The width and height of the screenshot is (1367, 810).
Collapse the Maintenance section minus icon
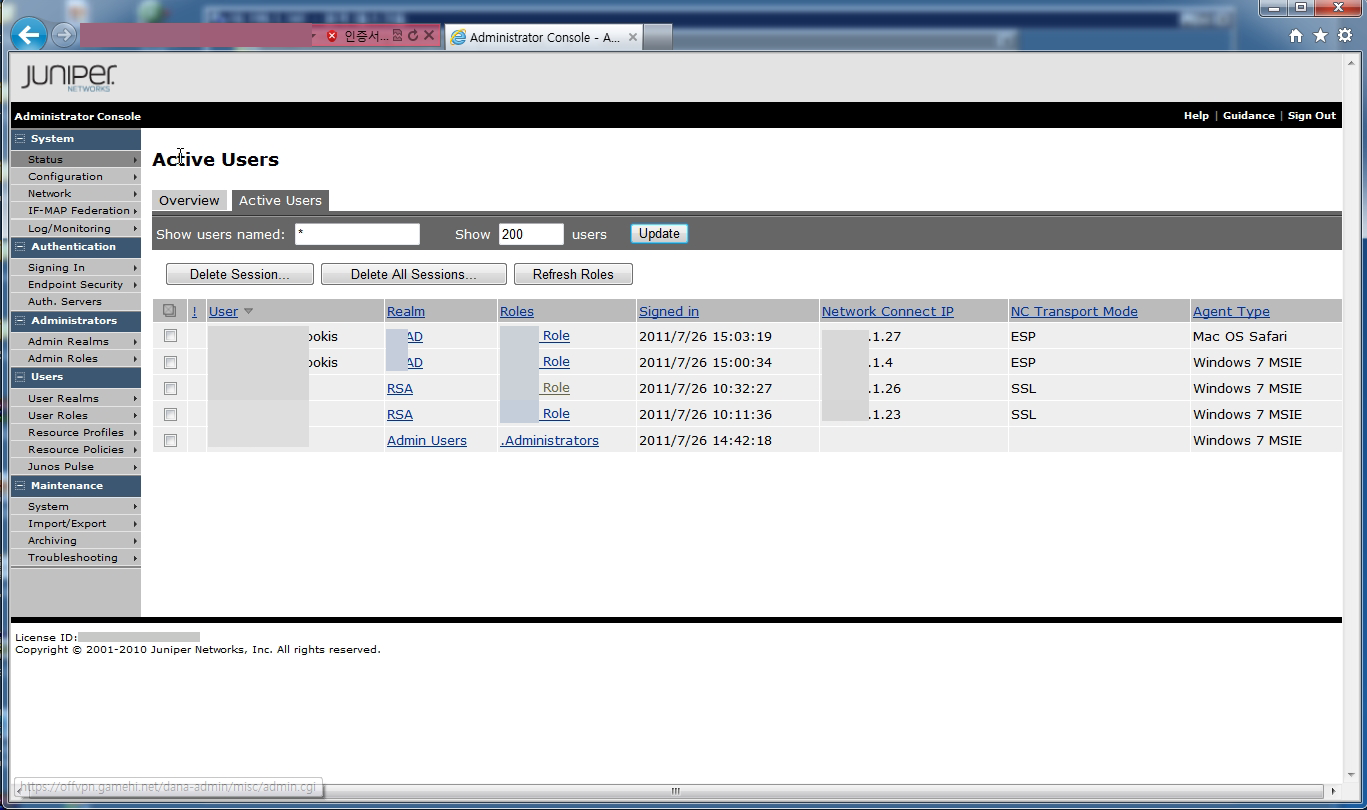pyautogui.click(x=20, y=486)
